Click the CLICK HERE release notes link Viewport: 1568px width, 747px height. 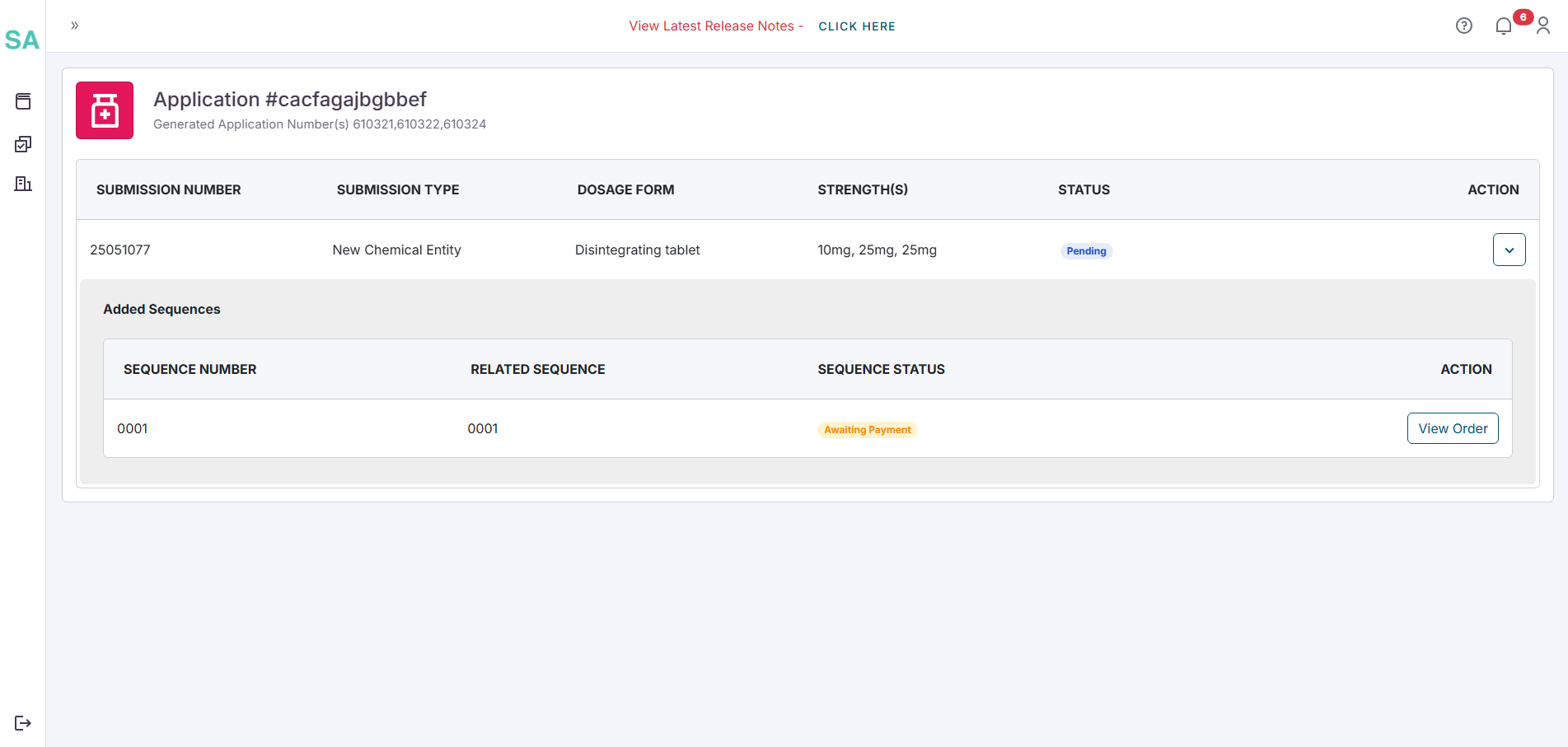click(x=857, y=26)
